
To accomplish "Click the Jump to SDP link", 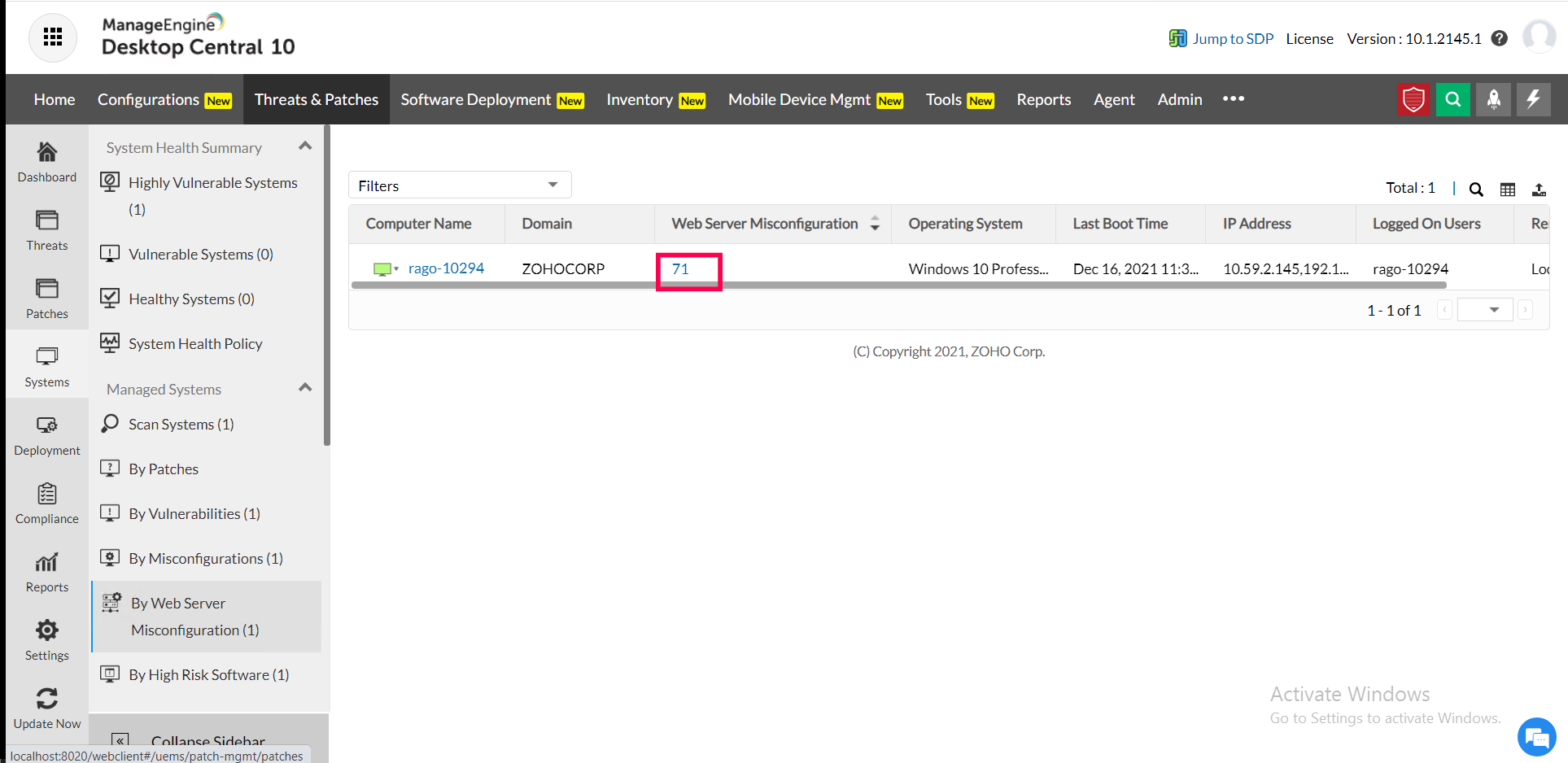I will click(1233, 38).
